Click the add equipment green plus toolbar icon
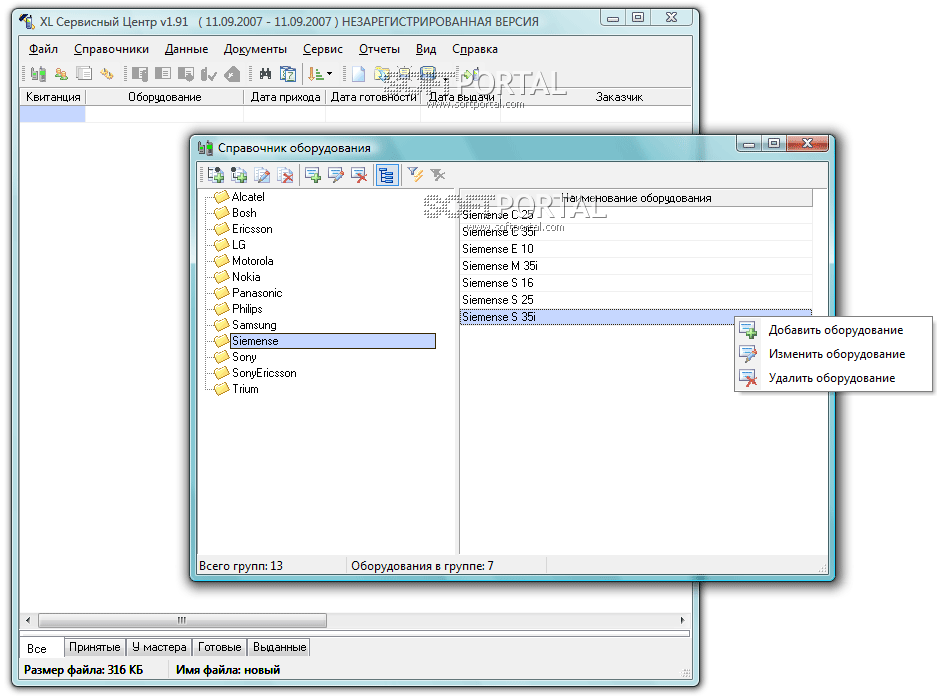 click(x=313, y=175)
